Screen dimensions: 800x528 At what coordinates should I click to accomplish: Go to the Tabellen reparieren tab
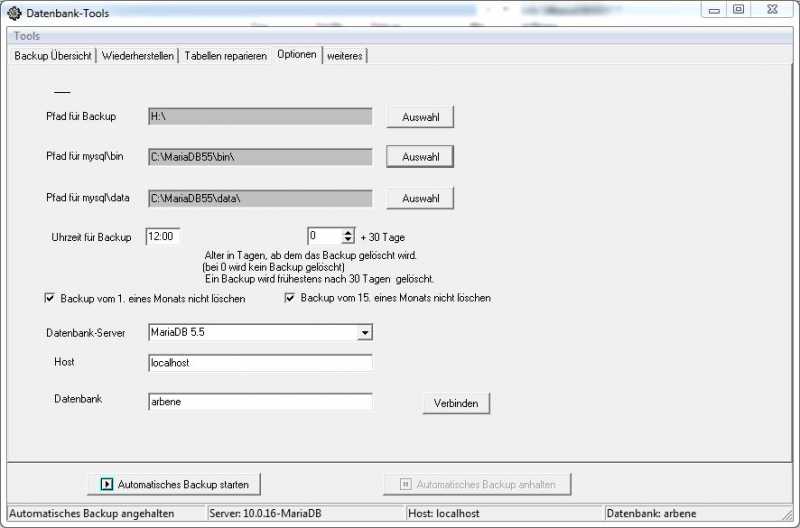[x=225, y=56]
